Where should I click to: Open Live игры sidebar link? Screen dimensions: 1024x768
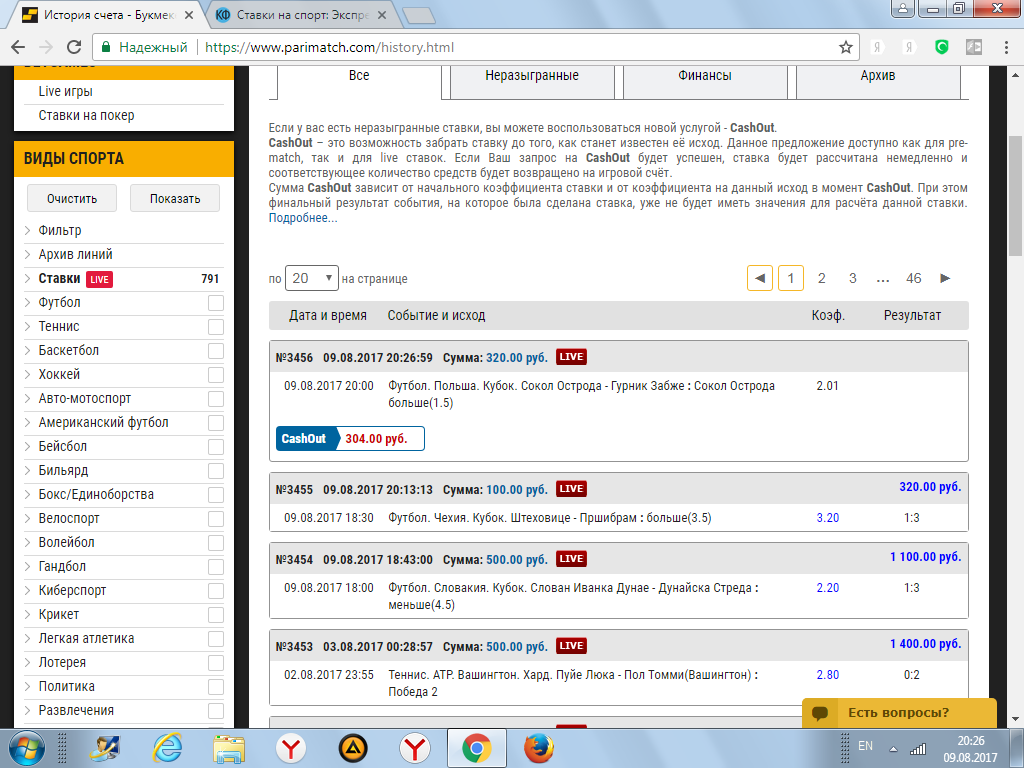pyautogui.click(x=65, y=91)
